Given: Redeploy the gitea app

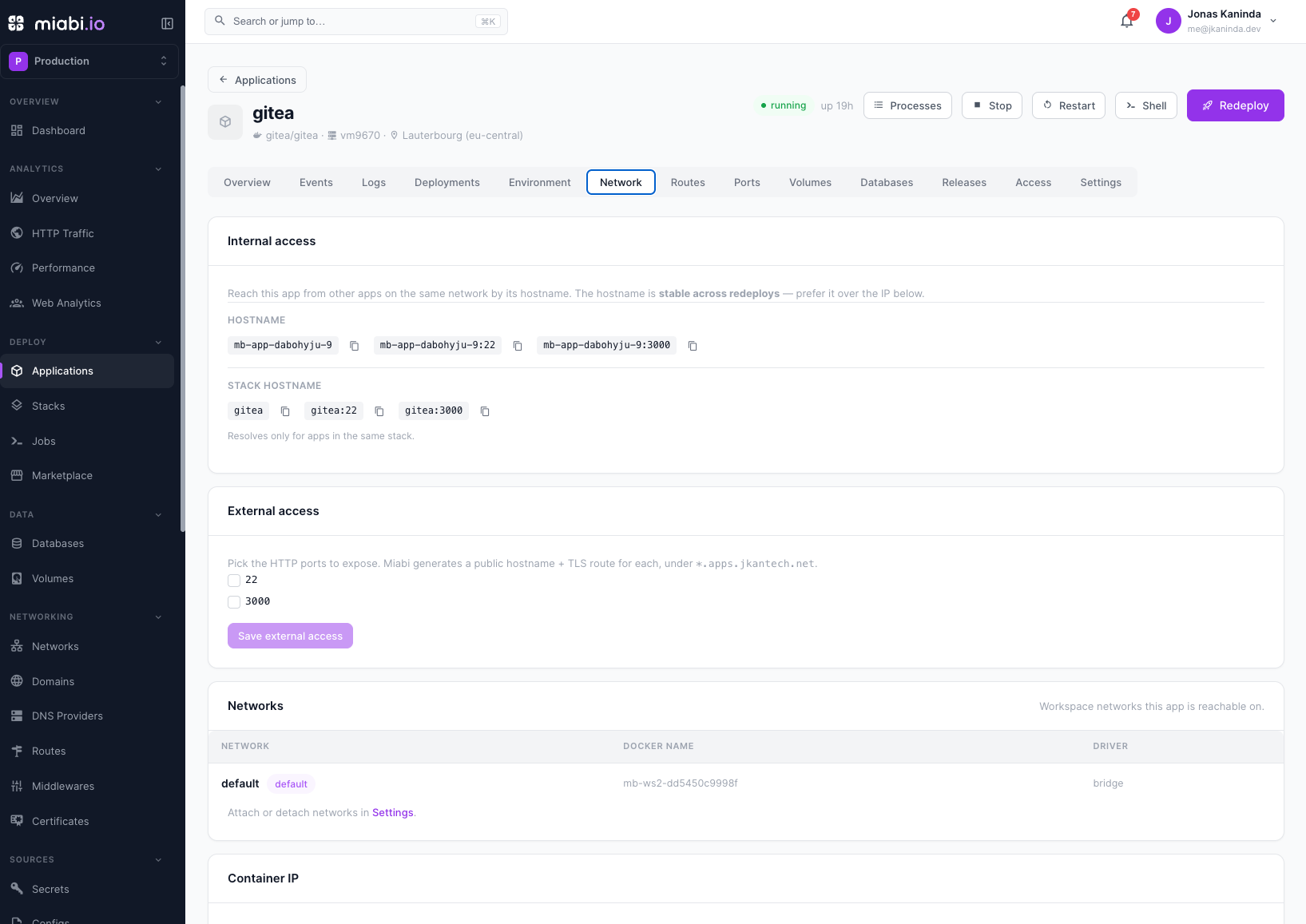Looking at the screenshot, I should coord(1236,105).
